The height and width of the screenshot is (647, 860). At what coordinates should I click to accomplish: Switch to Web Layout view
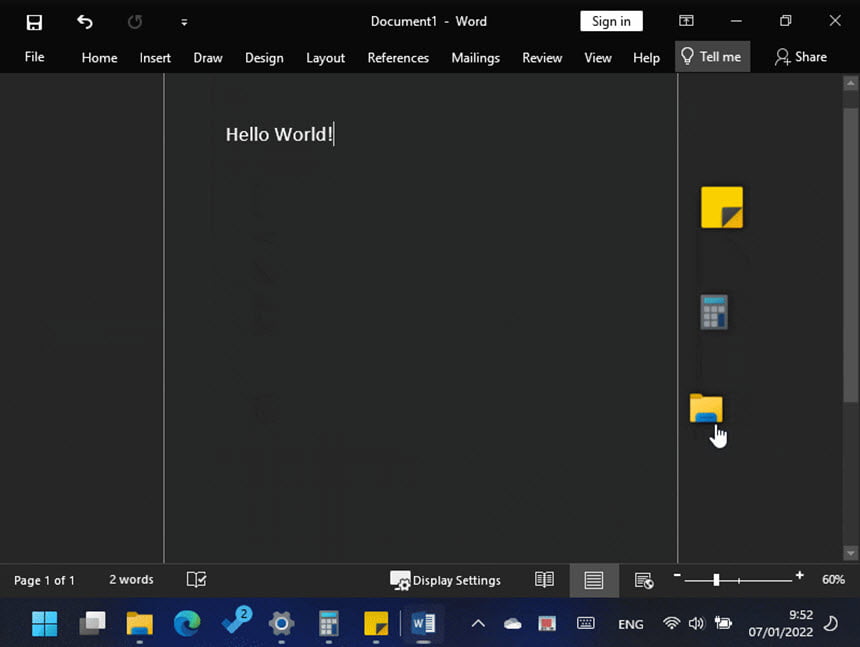(643, 580)
